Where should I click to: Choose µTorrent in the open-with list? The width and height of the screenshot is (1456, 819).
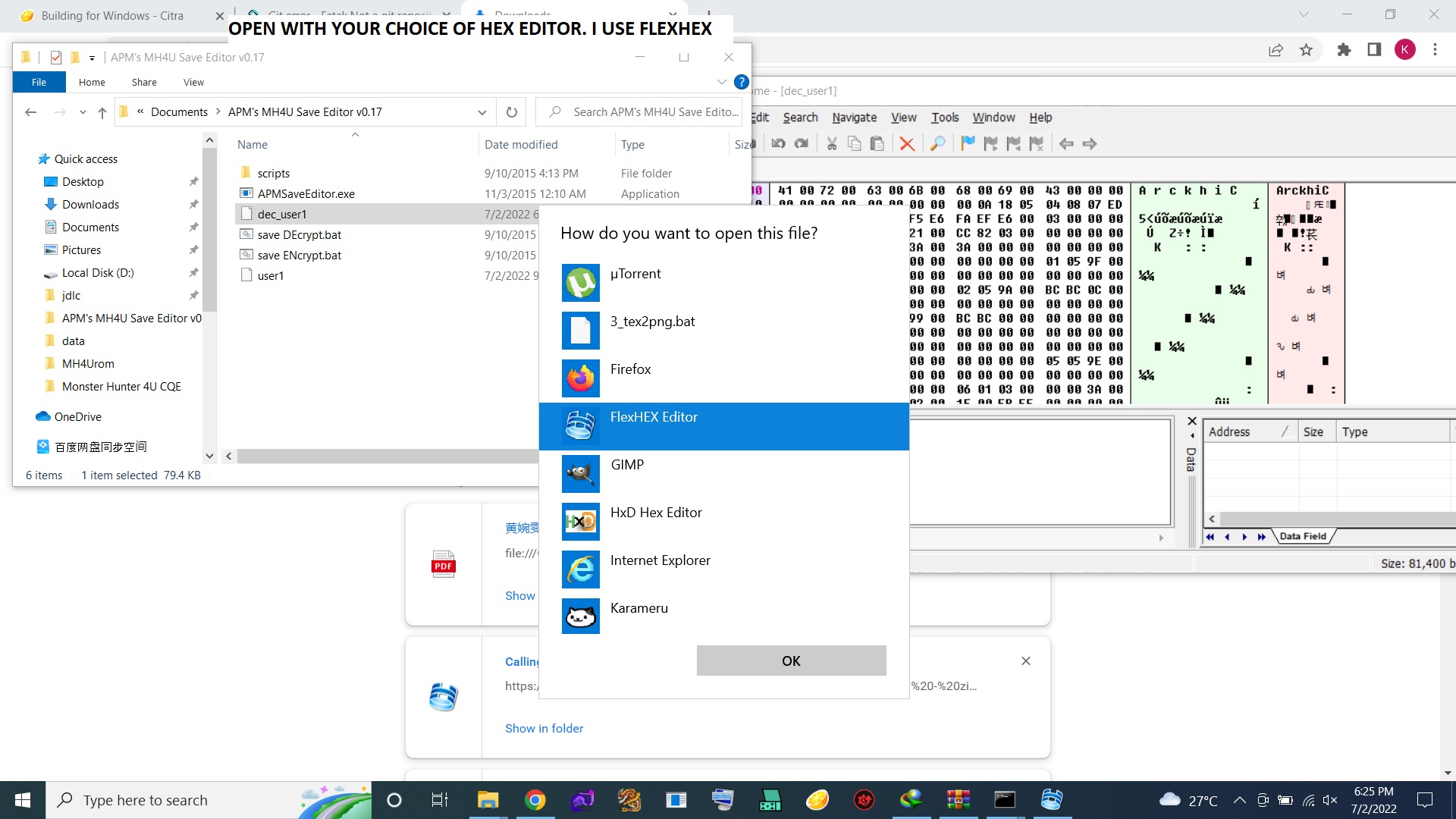pos(724,283)
